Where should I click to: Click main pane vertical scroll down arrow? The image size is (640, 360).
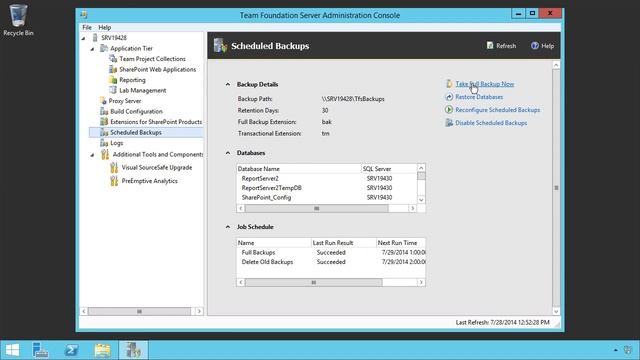tap(556, 311)
